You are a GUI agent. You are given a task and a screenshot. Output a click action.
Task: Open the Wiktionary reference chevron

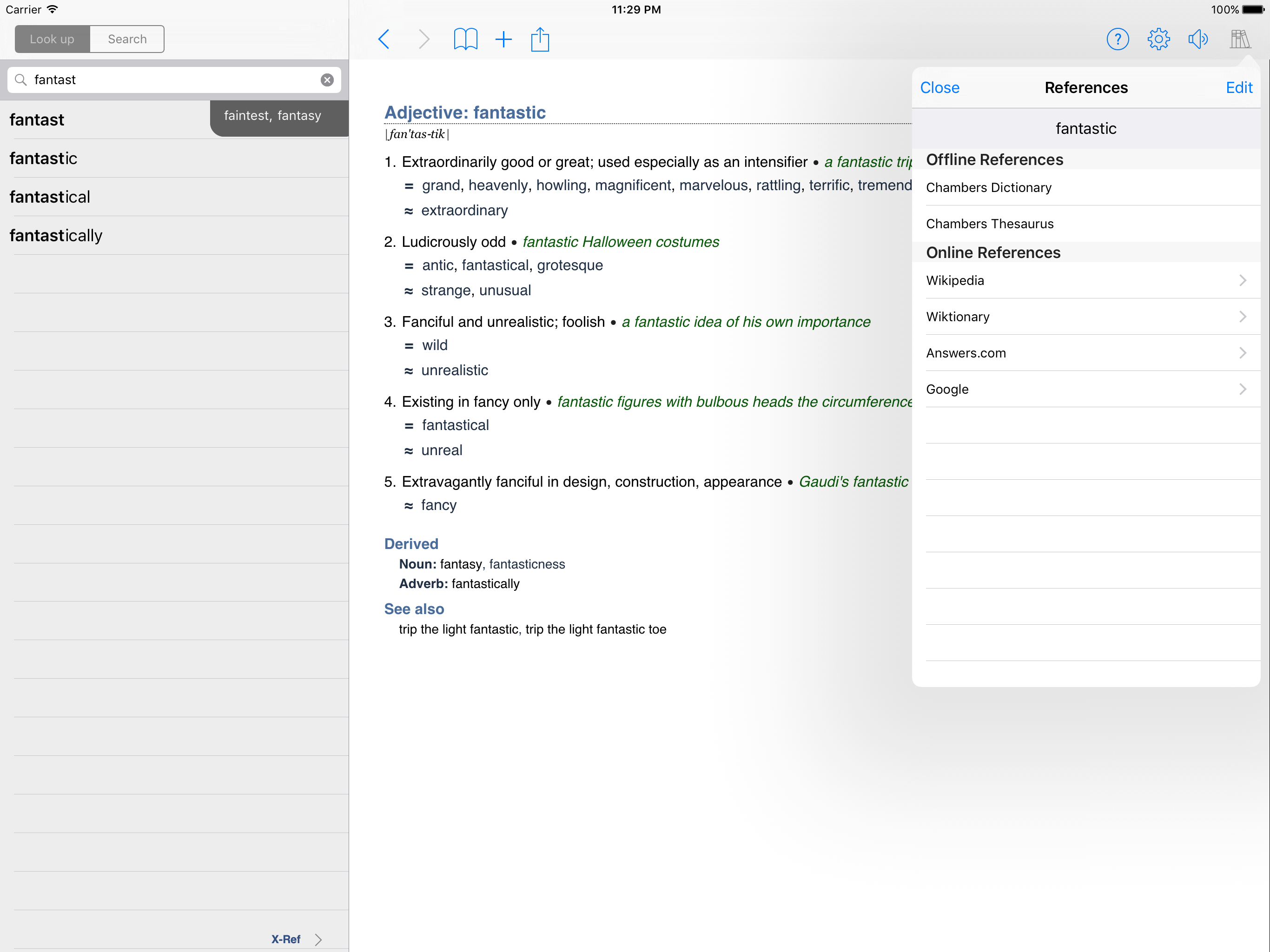[1243, 317]
